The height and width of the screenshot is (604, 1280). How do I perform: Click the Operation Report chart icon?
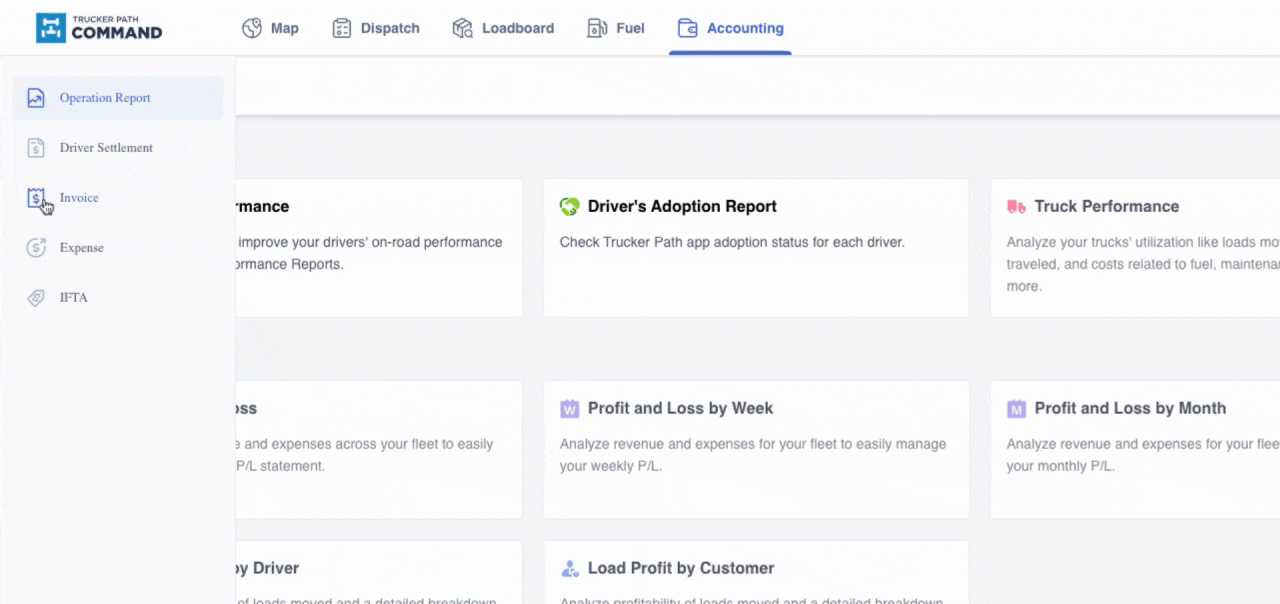[36, 98]
